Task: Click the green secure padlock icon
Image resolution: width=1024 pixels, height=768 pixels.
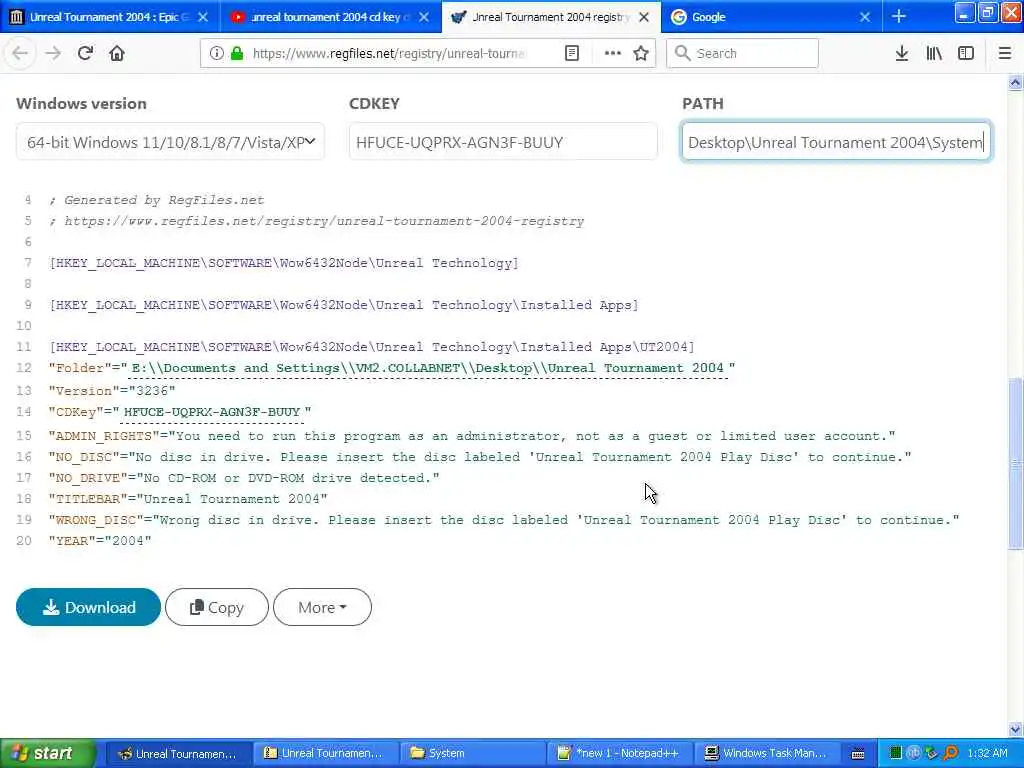Action: tap(238, 53)
